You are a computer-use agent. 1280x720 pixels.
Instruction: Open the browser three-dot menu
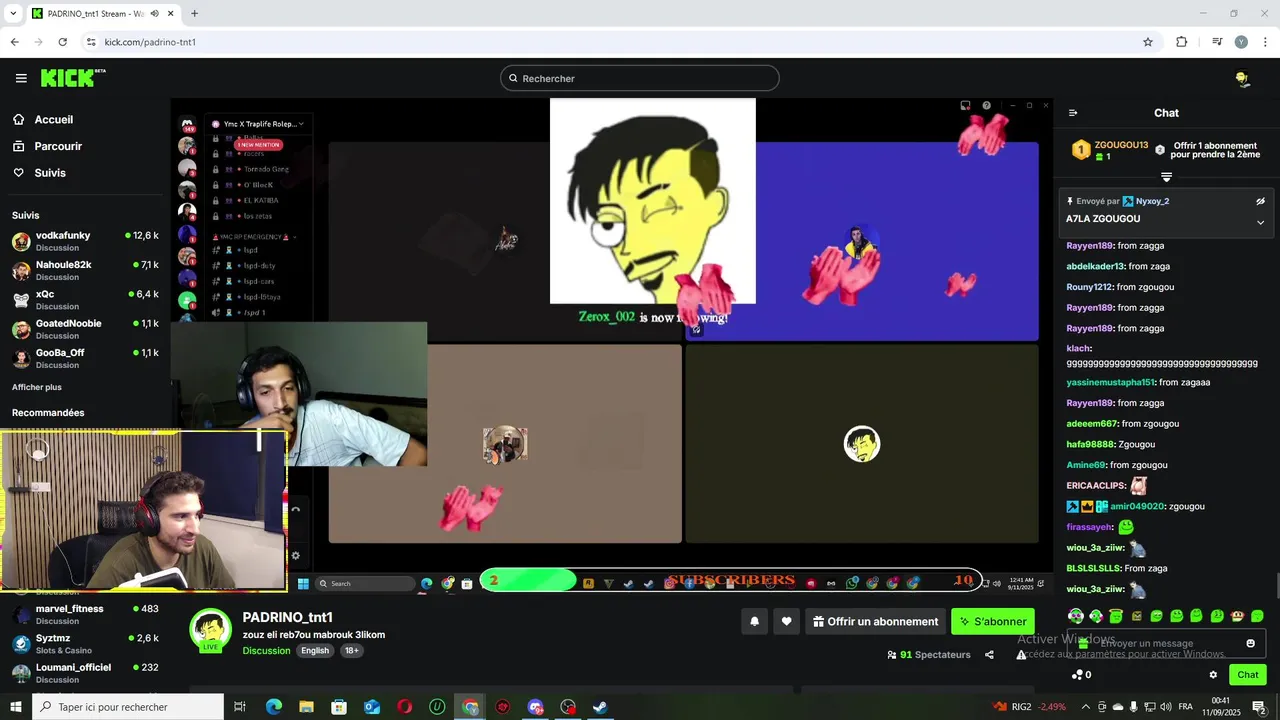pyautogui.click(x=1266, y=42)
